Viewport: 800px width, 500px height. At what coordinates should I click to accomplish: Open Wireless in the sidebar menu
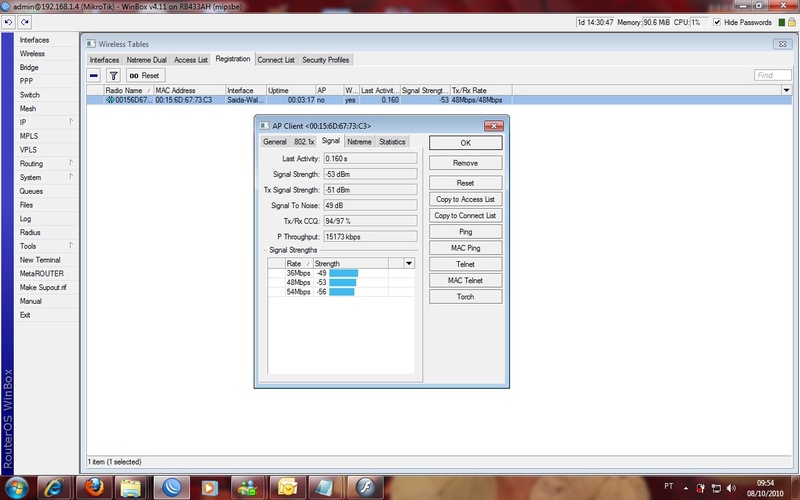[x=32, y=54]
